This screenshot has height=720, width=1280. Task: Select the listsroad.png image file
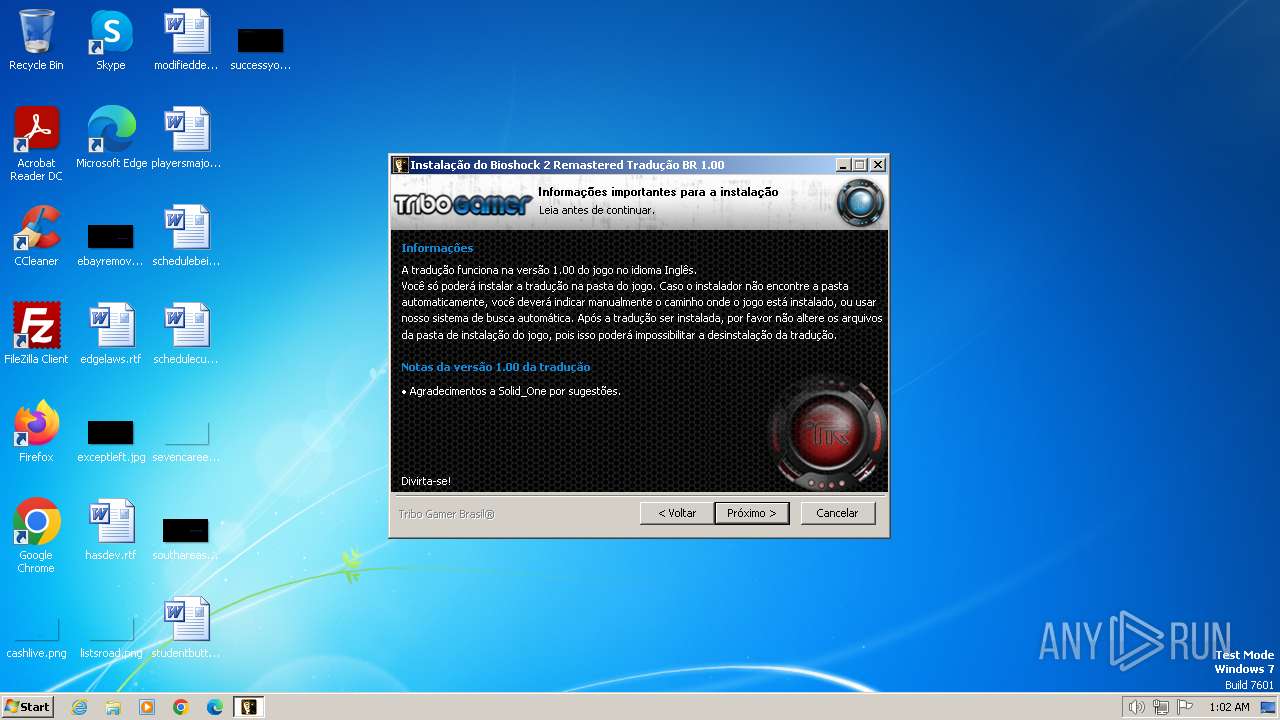click(x=111, y=638)
